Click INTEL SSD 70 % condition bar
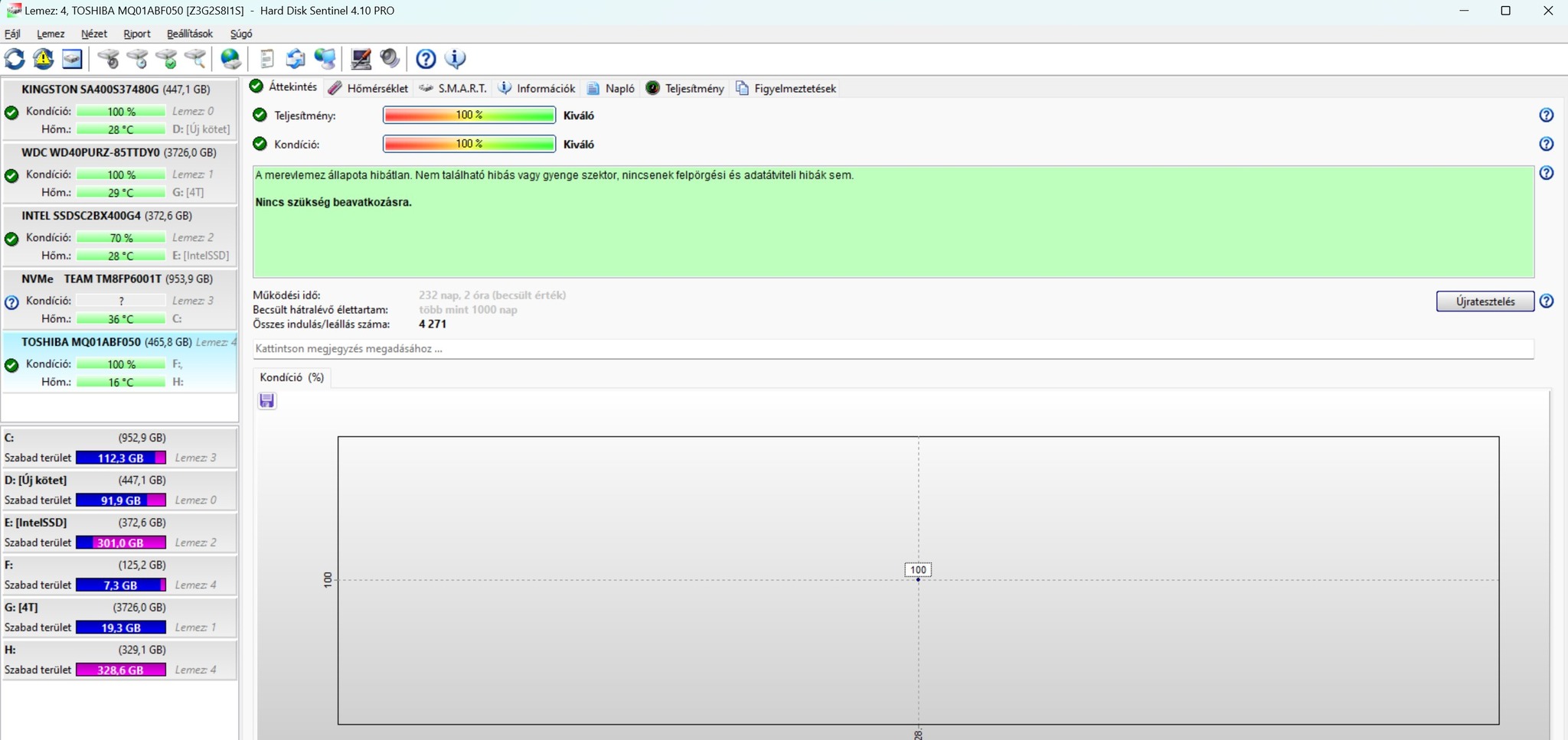The height and width of the screenshot is (740, 1568). pyautogui.click(x=121, y=238)
